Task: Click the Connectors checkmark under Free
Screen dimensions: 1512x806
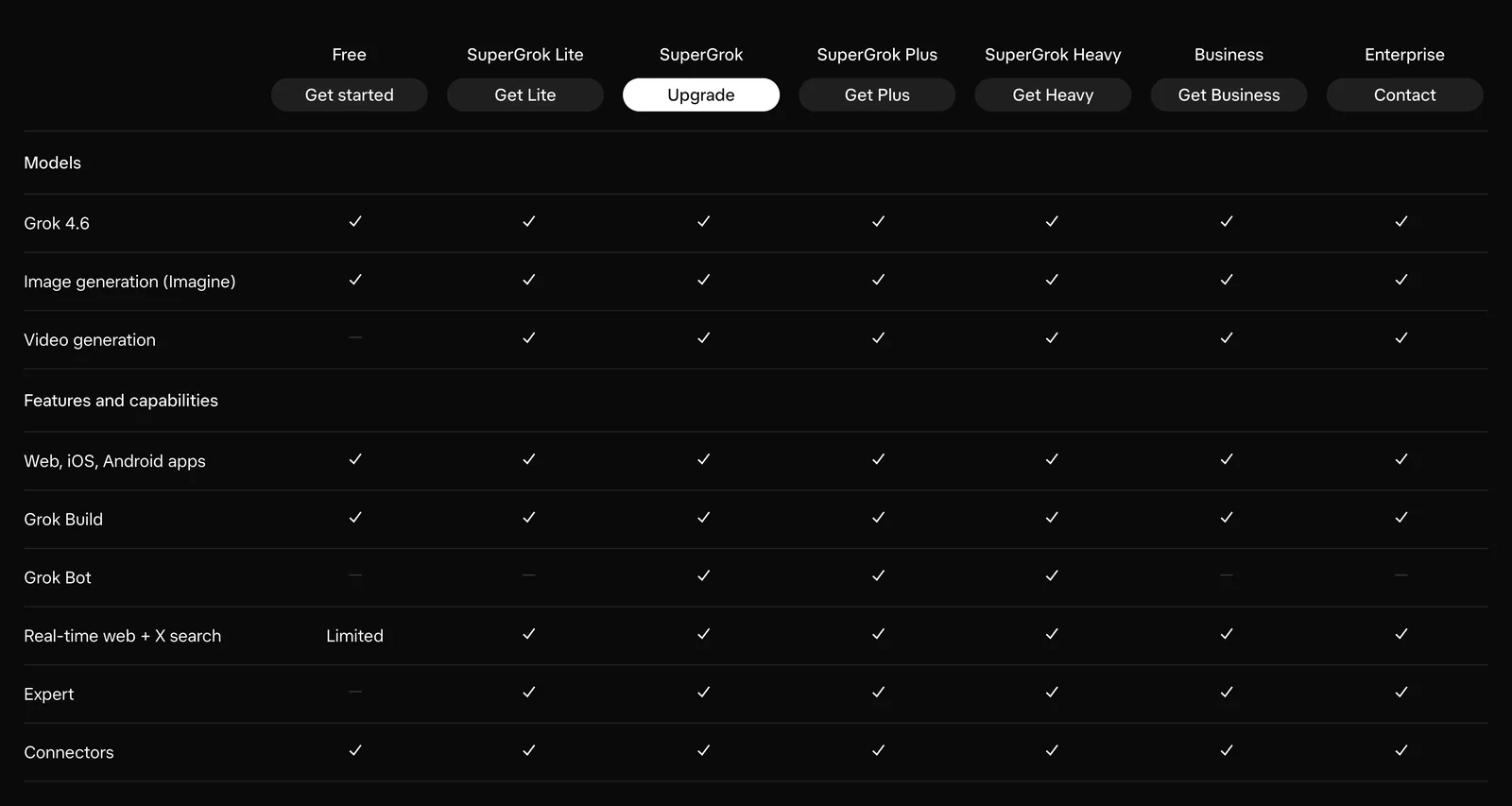Action: coord(355,750)
